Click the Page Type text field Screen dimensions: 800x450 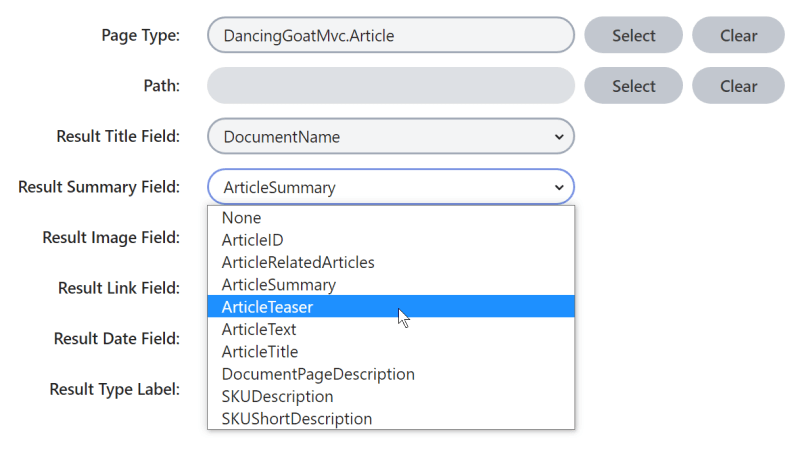pos(390,36)
